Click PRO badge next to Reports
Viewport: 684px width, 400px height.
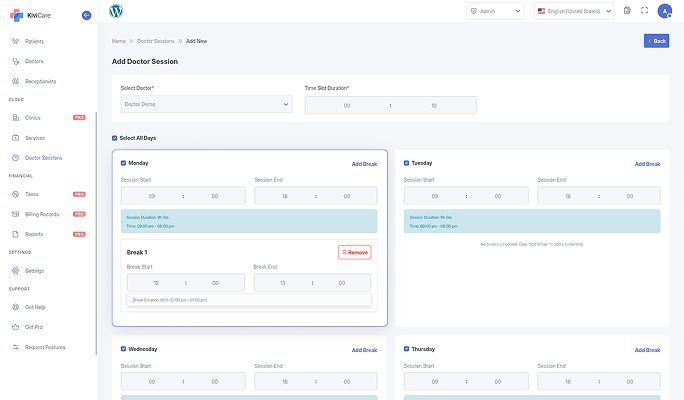[x=79, y=234]
